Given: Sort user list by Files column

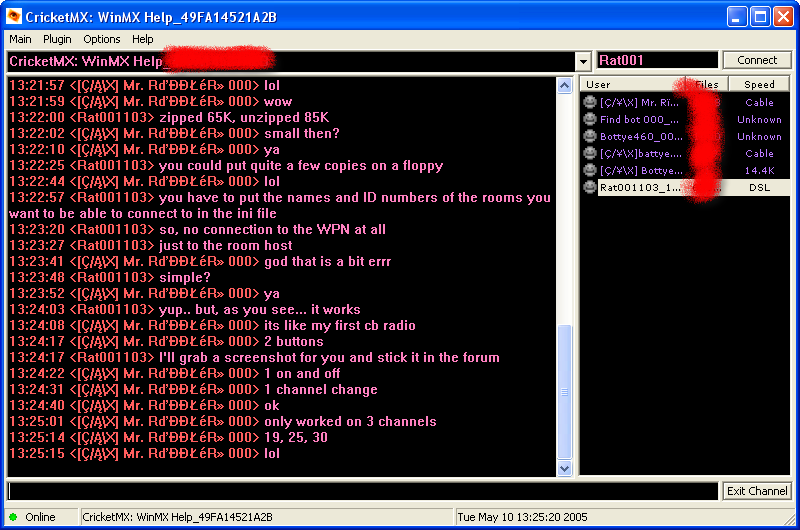Looking at the screenshot, I should point(706,84).
